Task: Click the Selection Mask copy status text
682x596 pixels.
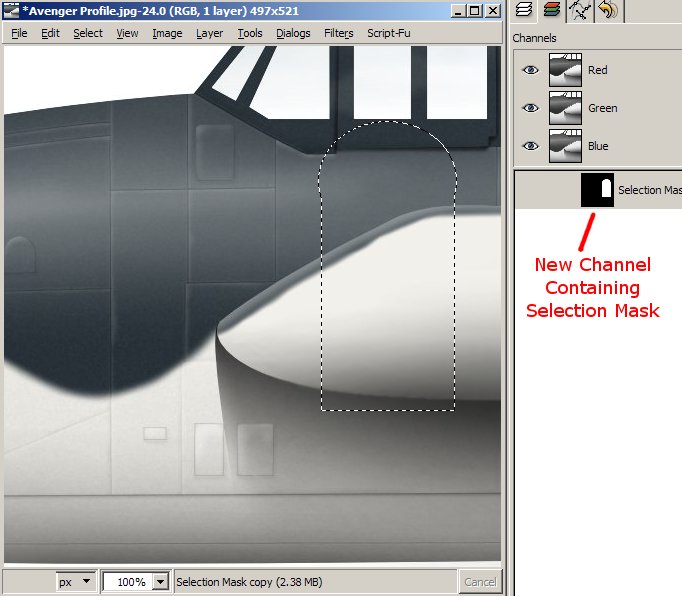Action: (249, 582)
